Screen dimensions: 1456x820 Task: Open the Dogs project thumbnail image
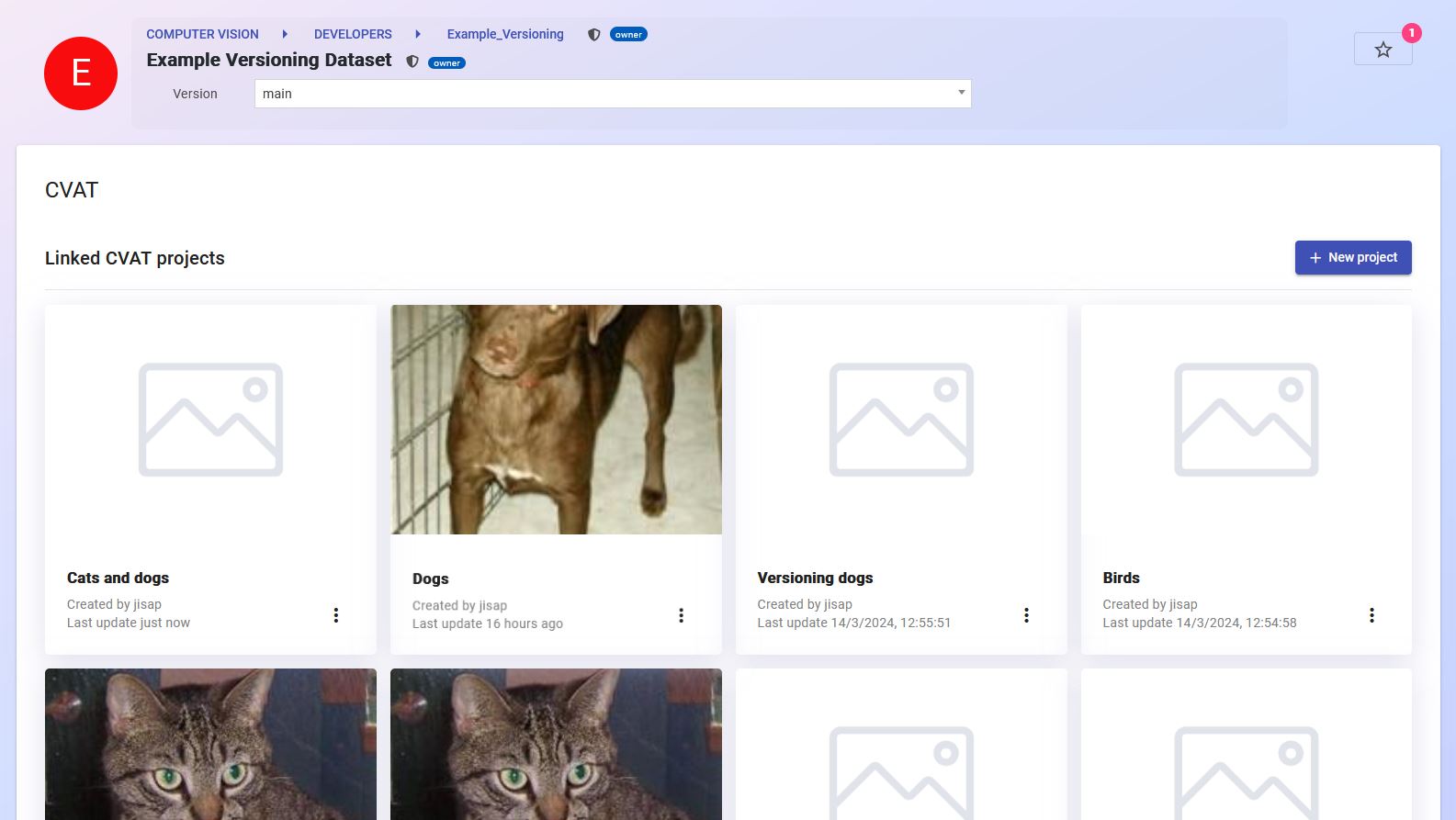click(x=556, y=420)
